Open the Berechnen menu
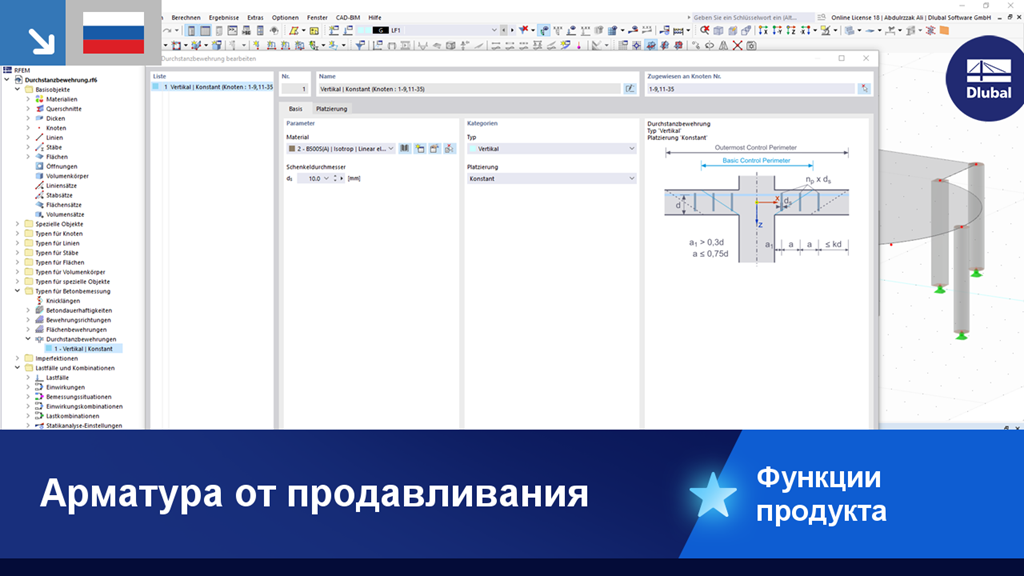This screenshot has height=576, width=1024. click(x=186, y=18)
